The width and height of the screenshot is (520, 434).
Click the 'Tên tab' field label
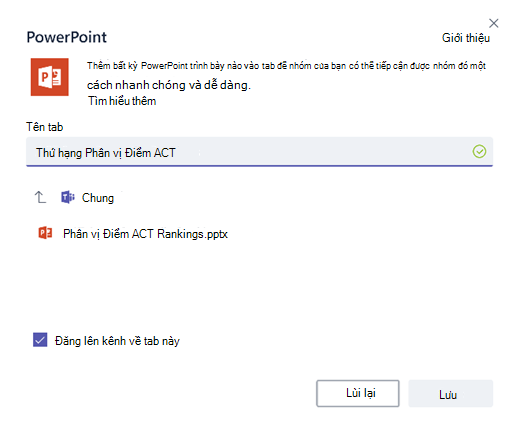pyautogui.click(x=45, y=127)
